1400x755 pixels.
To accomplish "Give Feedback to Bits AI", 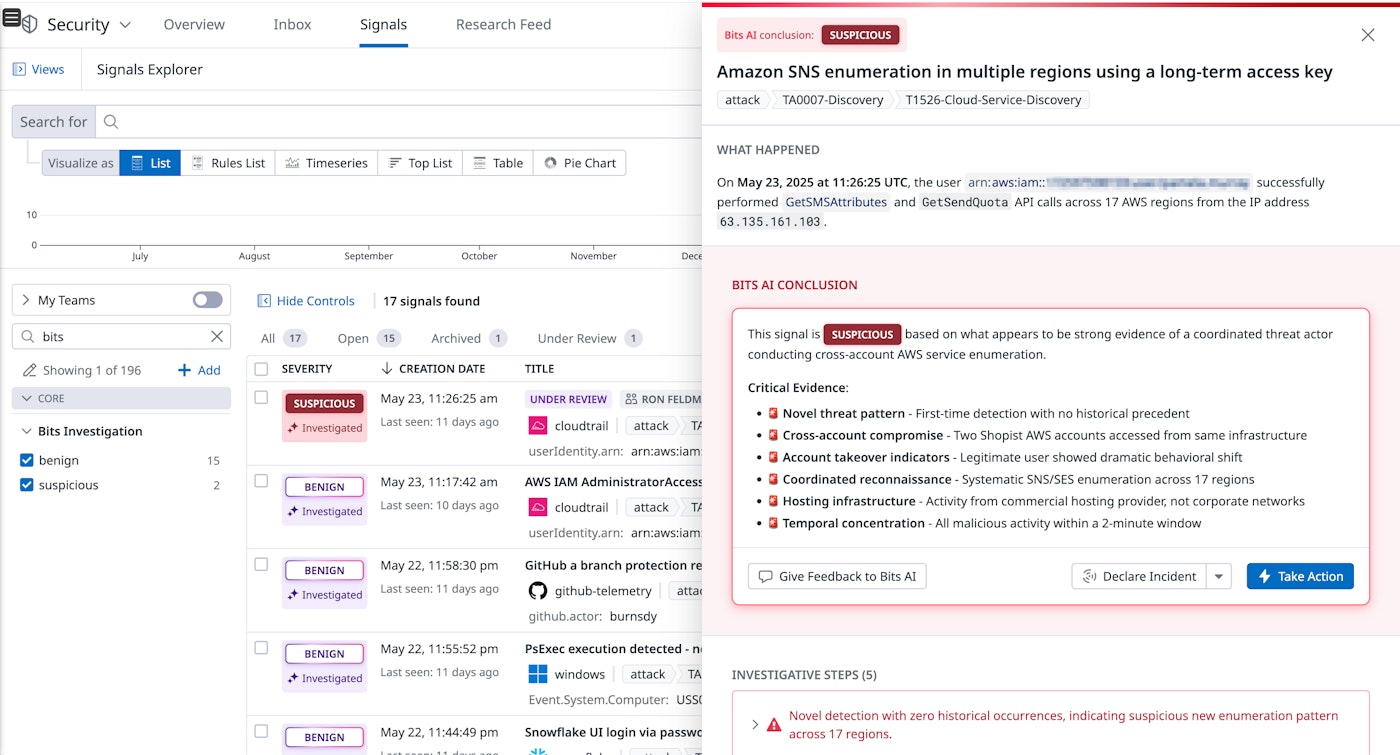I will (837, 576).
